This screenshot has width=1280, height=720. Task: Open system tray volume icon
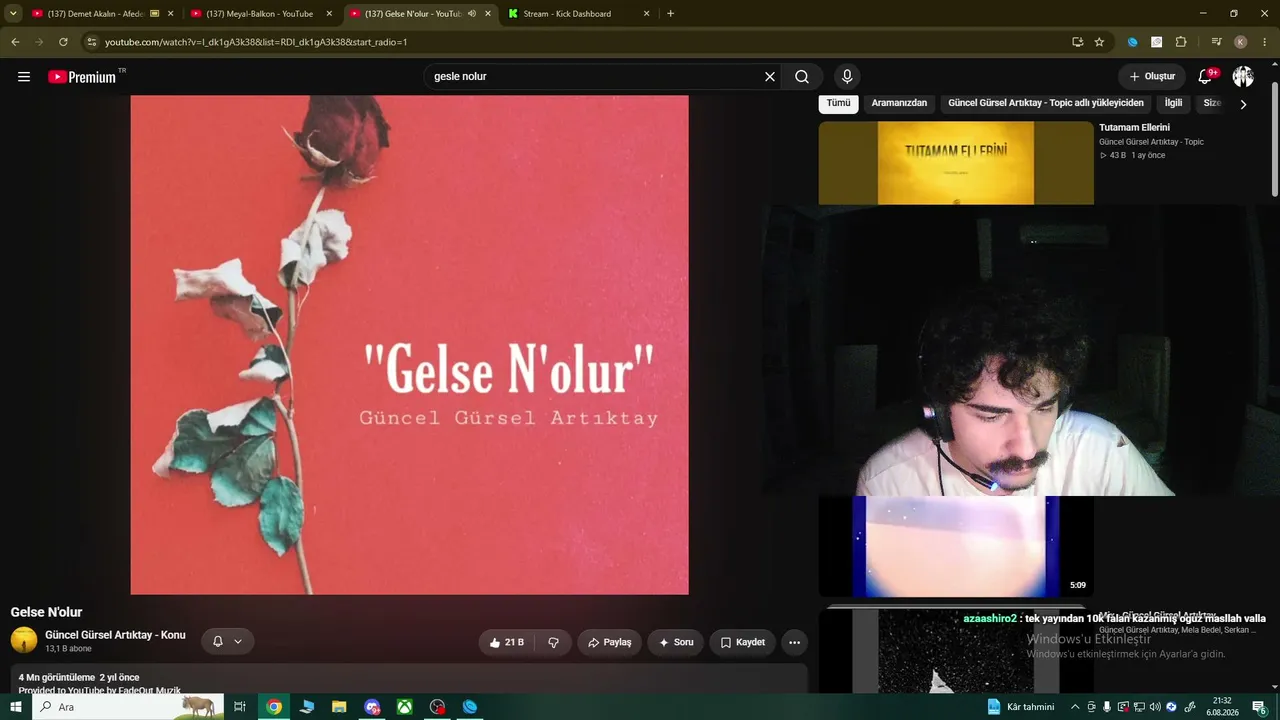1156,707
